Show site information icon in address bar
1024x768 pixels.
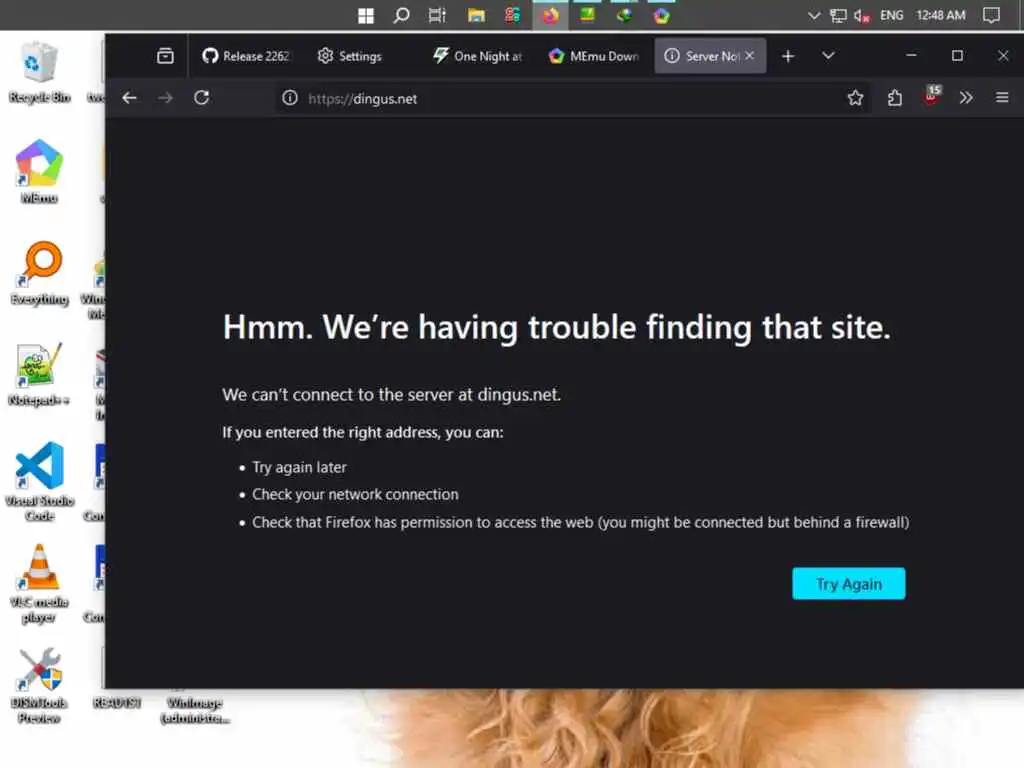coord(289,98)
